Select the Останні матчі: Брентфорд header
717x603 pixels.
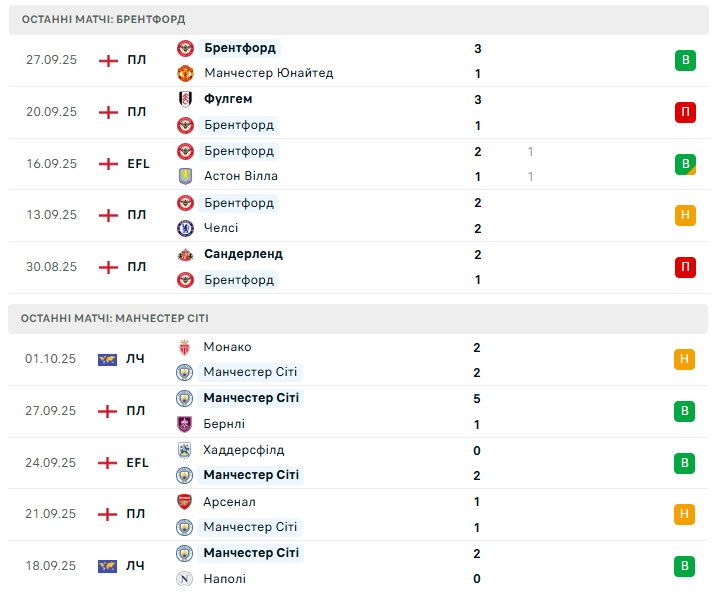103,19
